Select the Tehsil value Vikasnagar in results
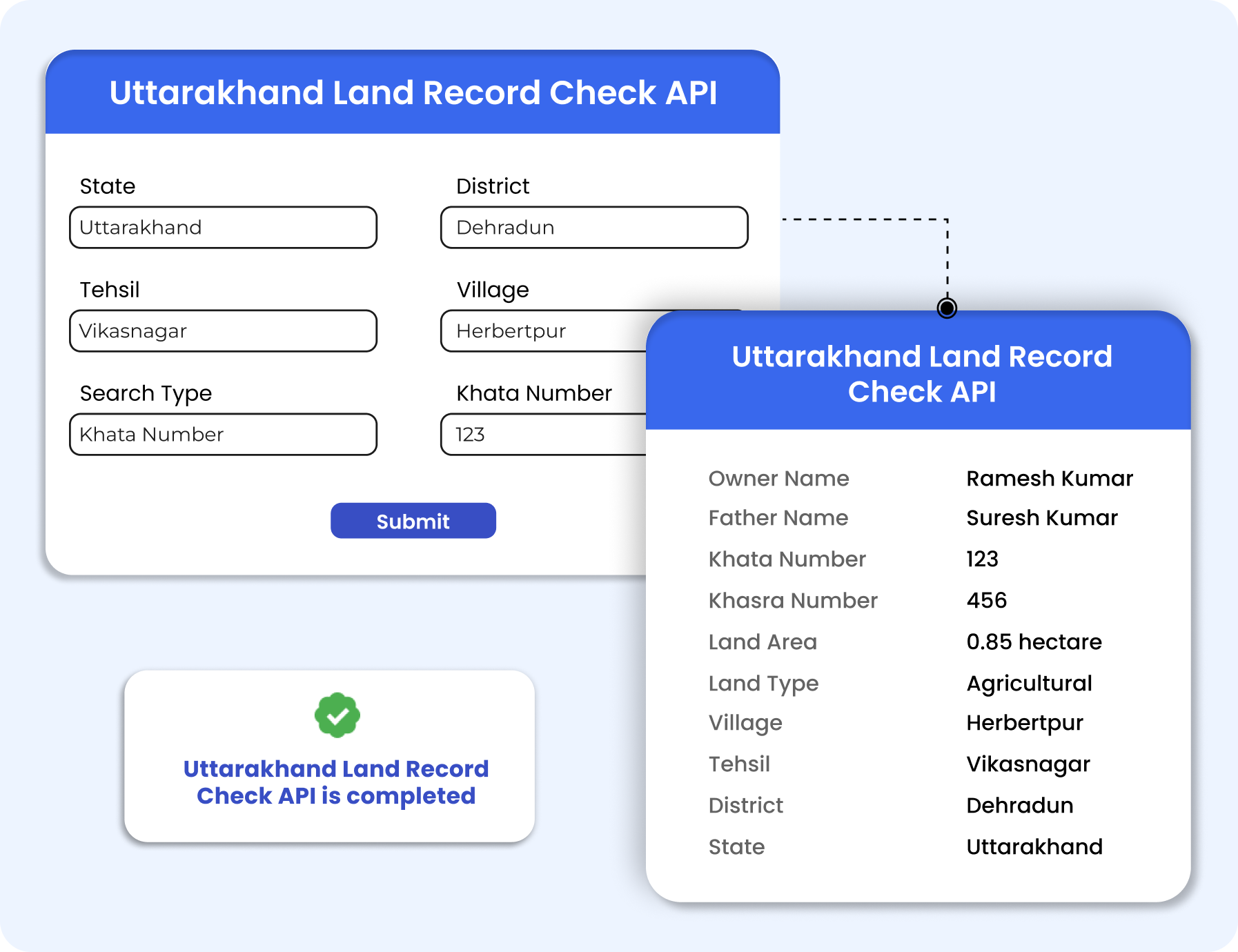The height and width of the screenshot is (952, 1238). click(1028, 764)
